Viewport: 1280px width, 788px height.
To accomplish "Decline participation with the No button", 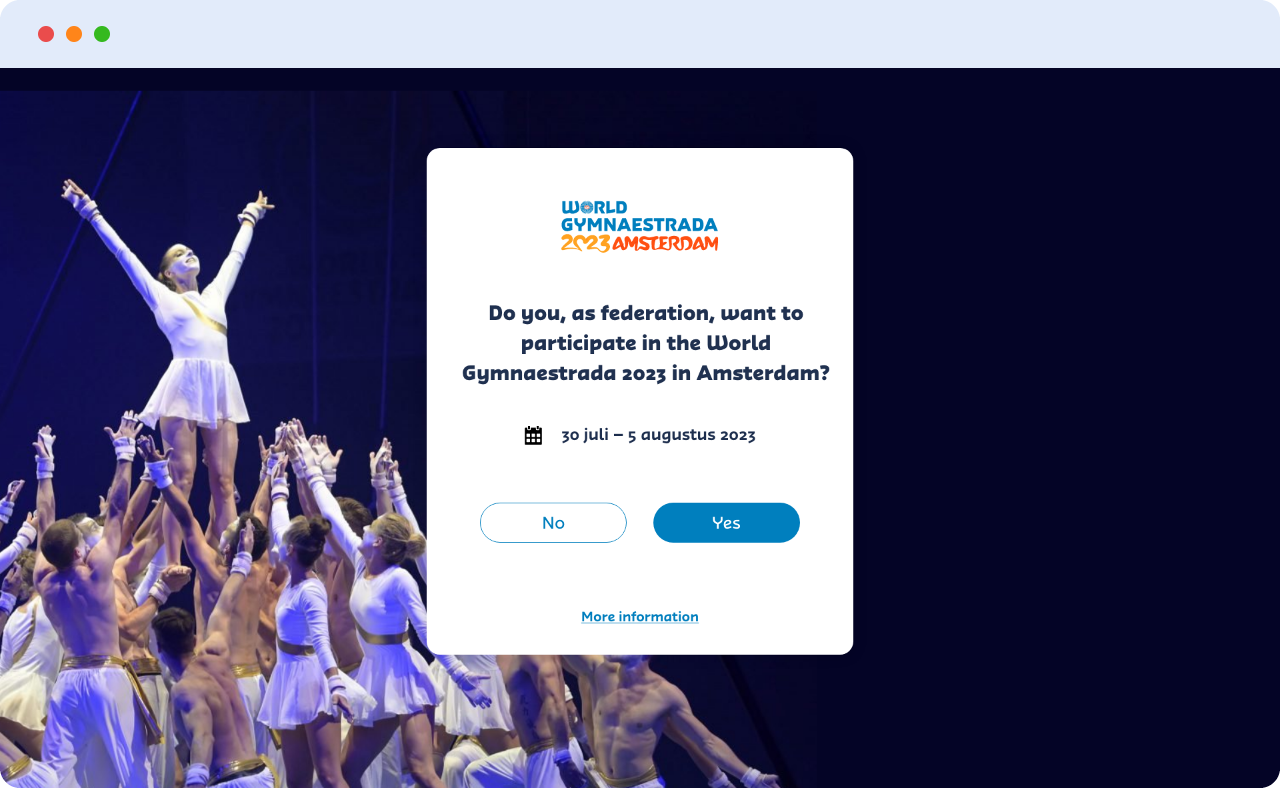I will tap(553, 523).
